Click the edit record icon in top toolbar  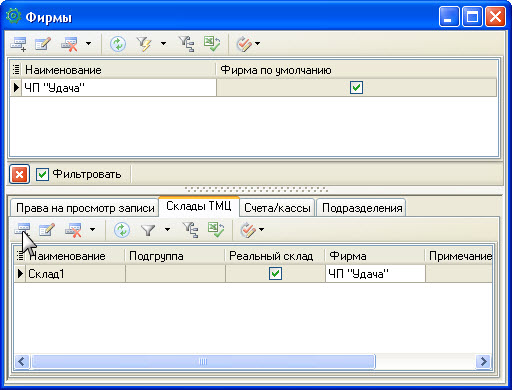43,44
